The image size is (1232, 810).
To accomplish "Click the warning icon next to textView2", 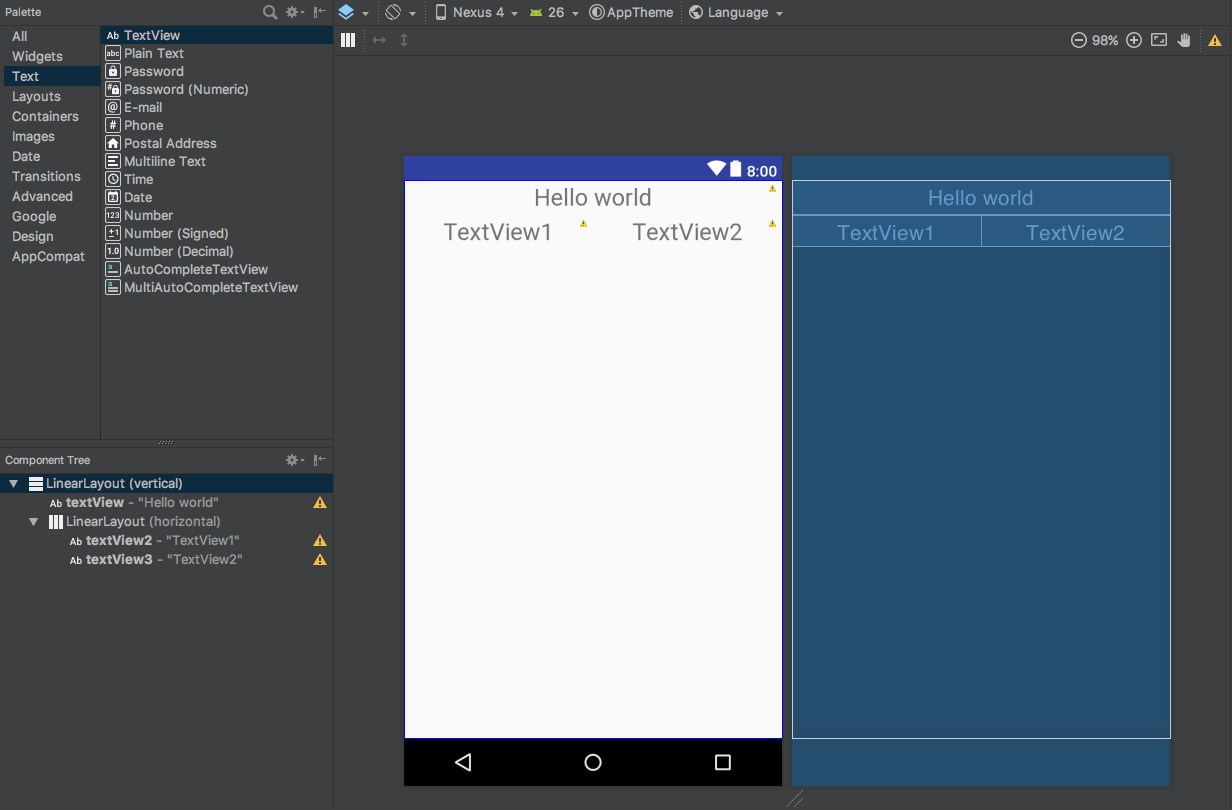I will 320,540.
